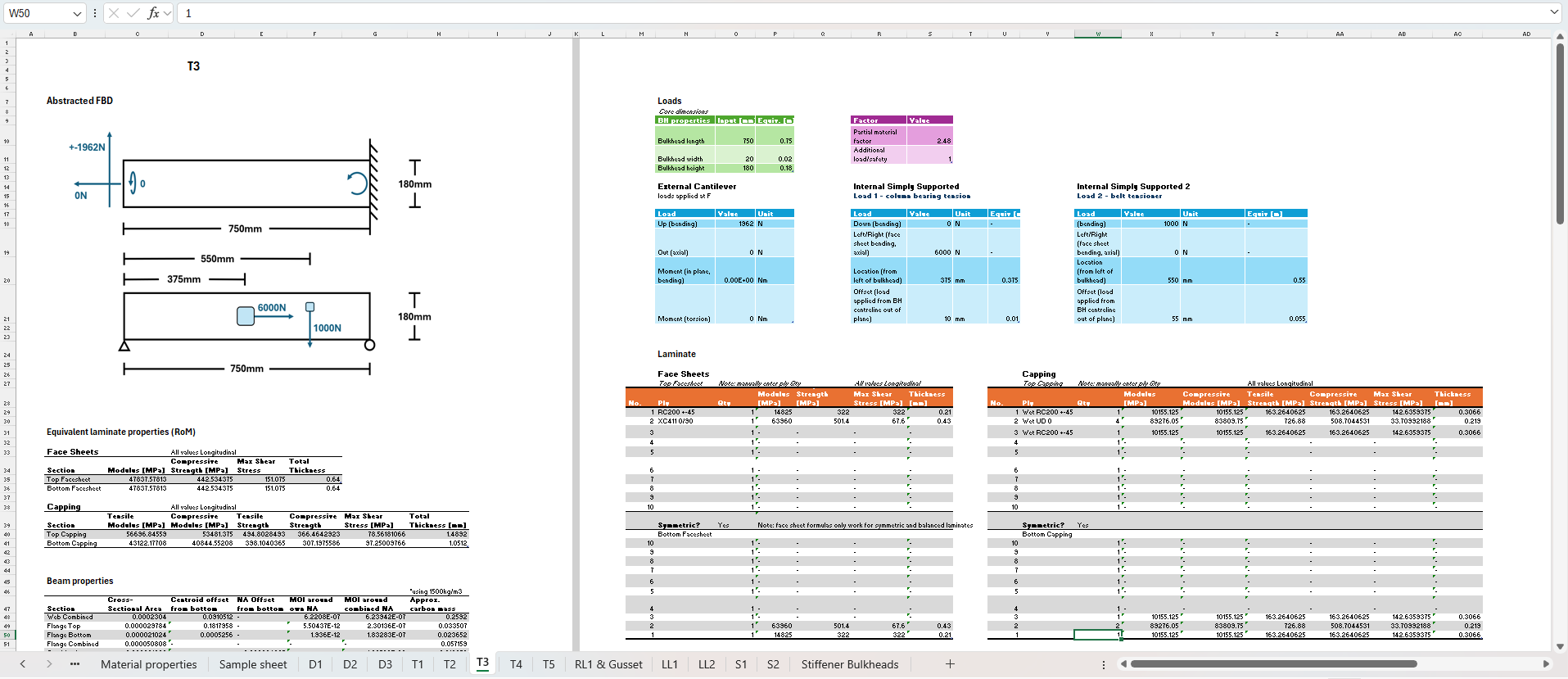1568x679 pixels.
Task: Click the Select All corner triangle
Action: tap(7, 34)
